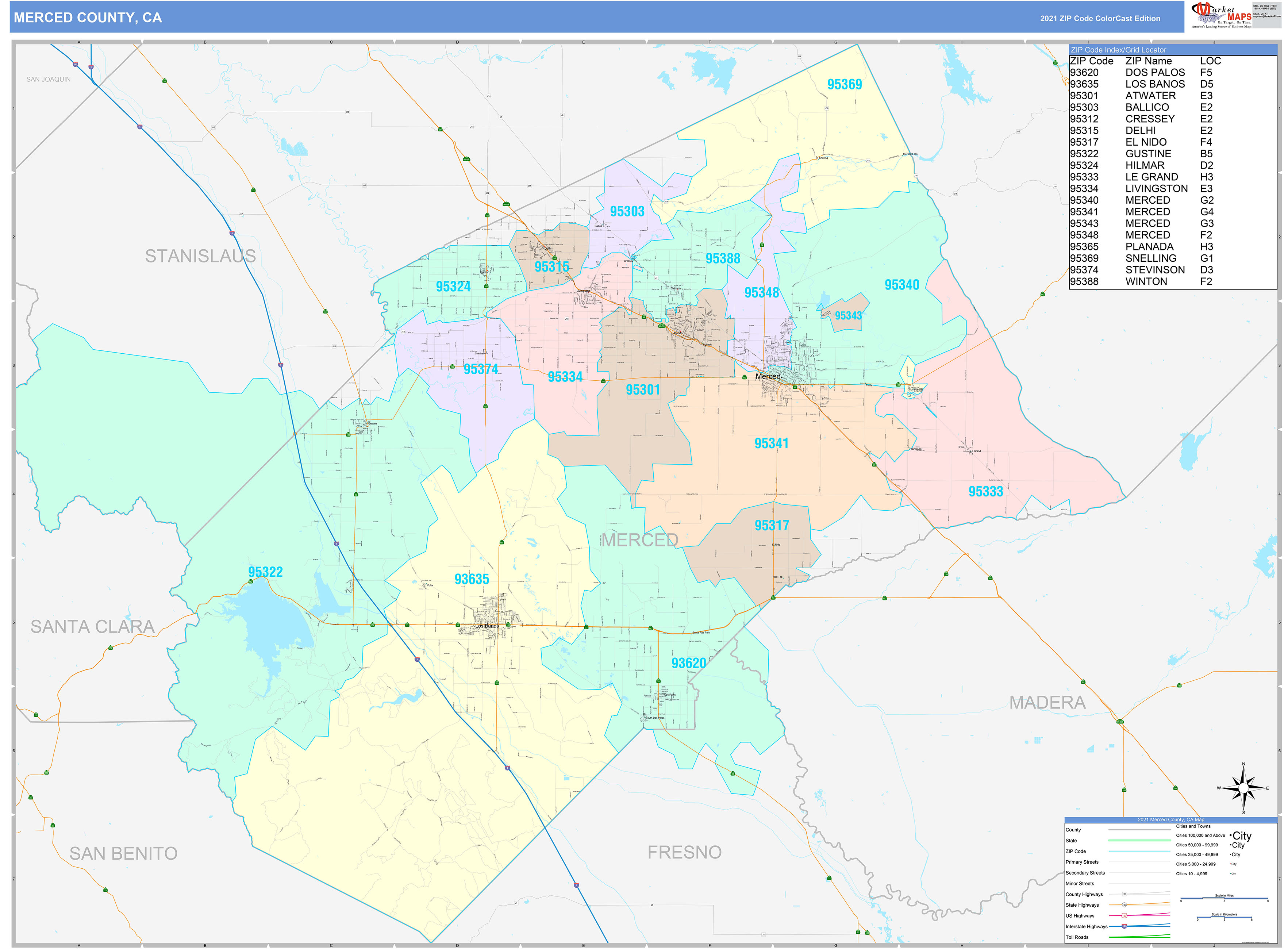The width and height of the screenshot is (1288, 949).
Task: Click the Los Banos city label
Action: point(487,626)
